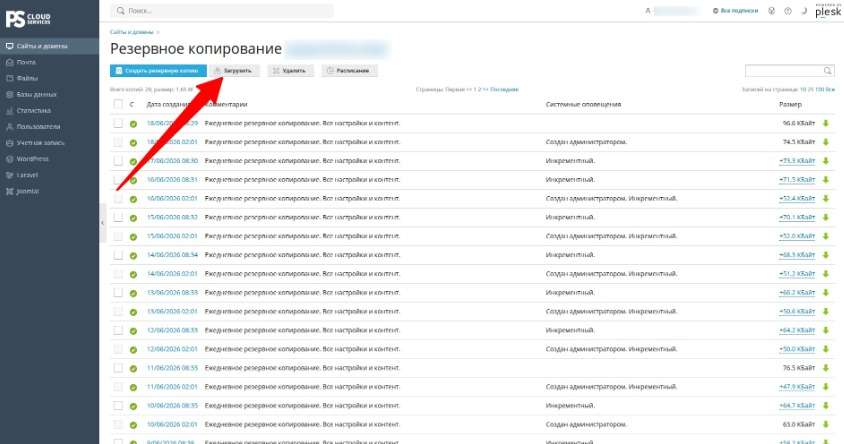844x444 pixels.
Task: Open the user account menu at top
Action: [673, 11]
